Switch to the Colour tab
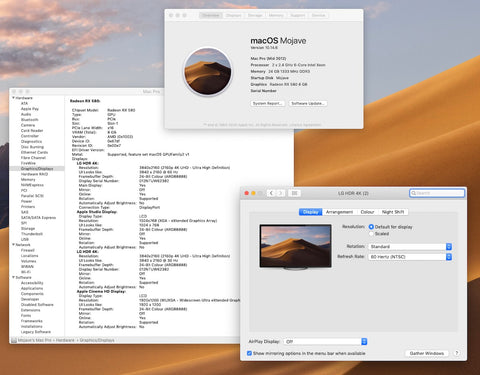480x375 pixels. (367, 212)
